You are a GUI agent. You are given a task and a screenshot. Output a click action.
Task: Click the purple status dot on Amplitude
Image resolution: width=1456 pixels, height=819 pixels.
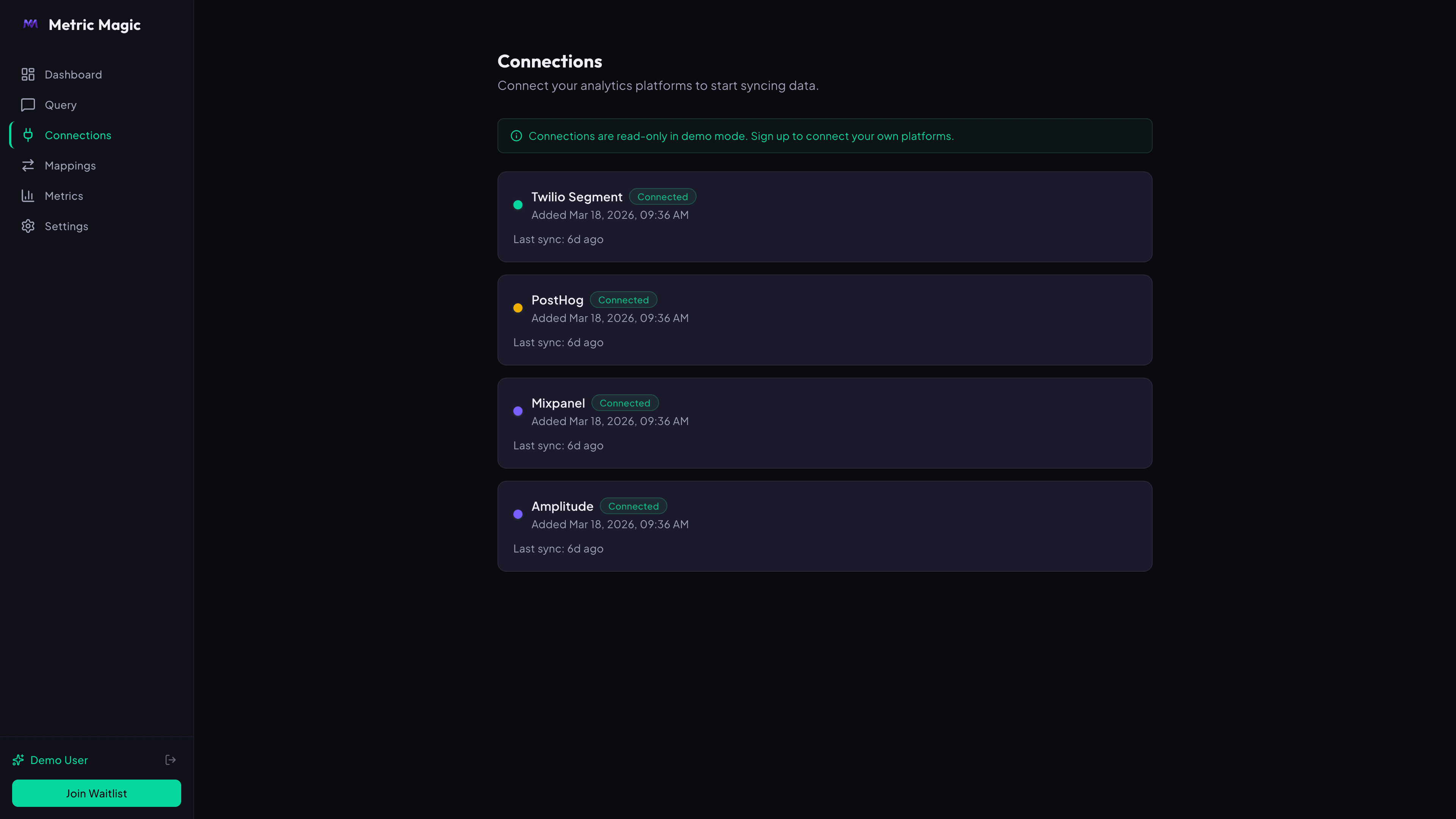[x=518, y=515]
